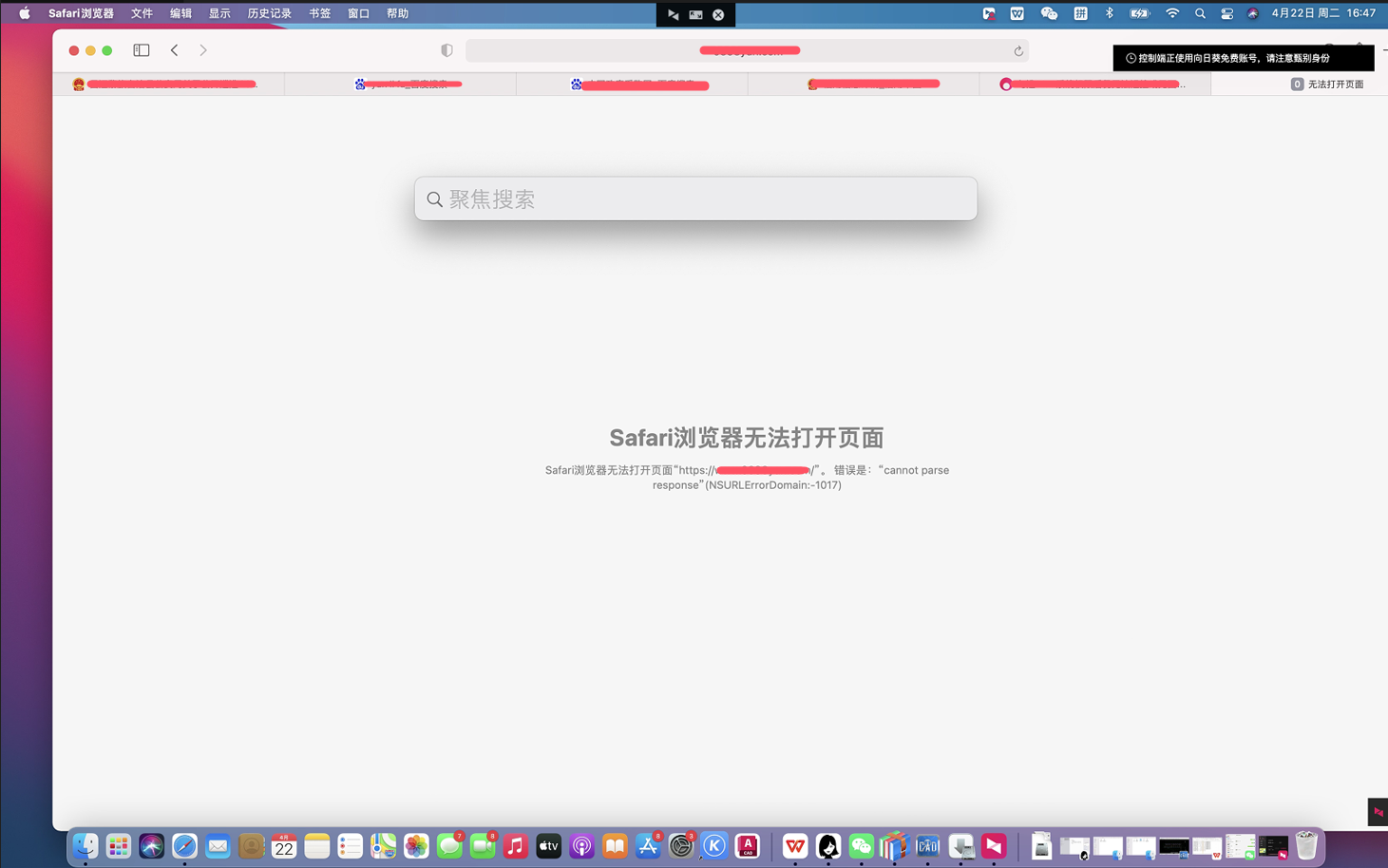1388x868 pixels.
Task: Open the blue K app in Dock
Action: click(714, 845)
